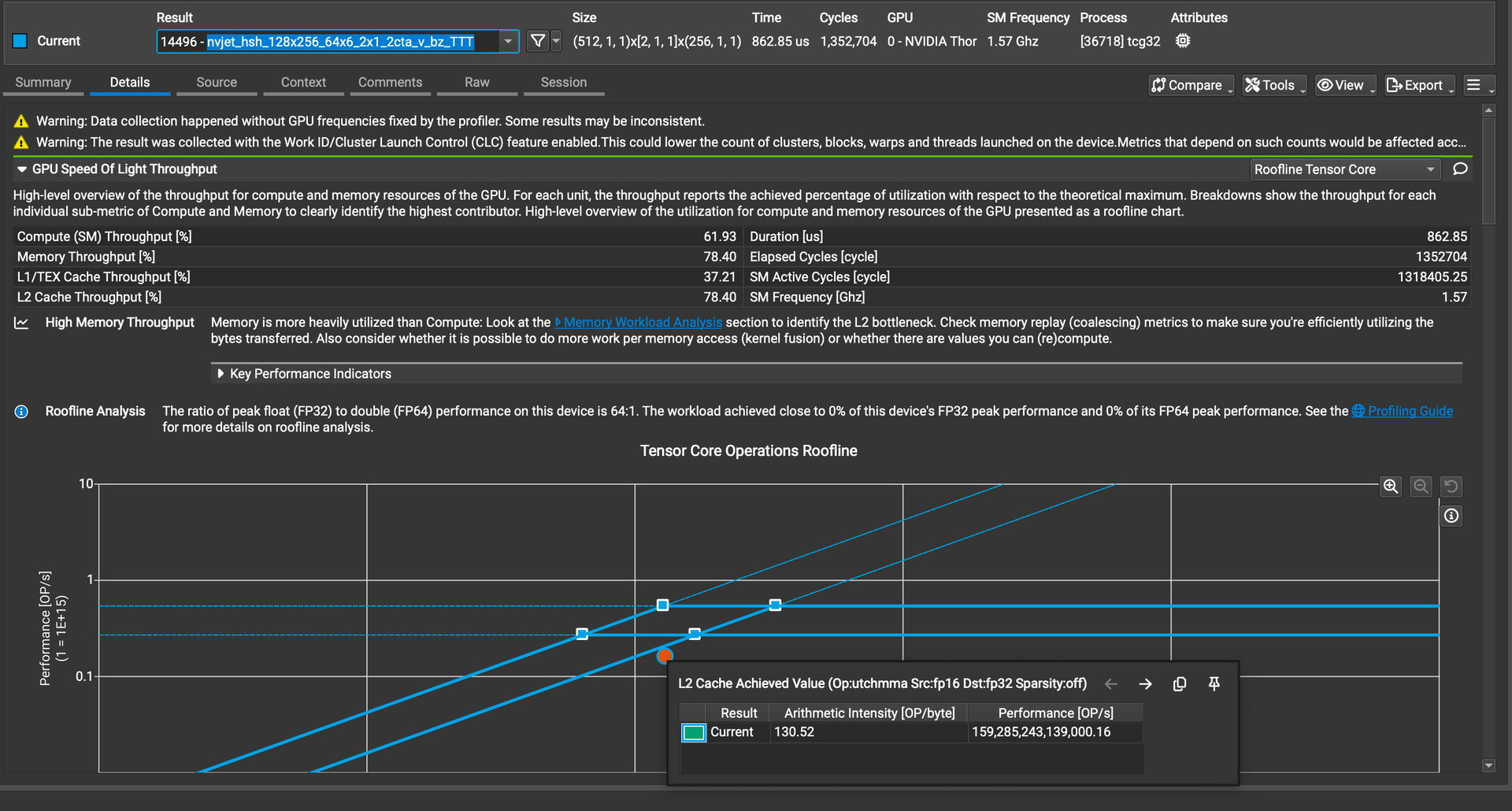Image resolution: width=1512 pixels, height=811 pixels.
Task: Open the process attributes gear icon
Action: tap(1182, 41)
